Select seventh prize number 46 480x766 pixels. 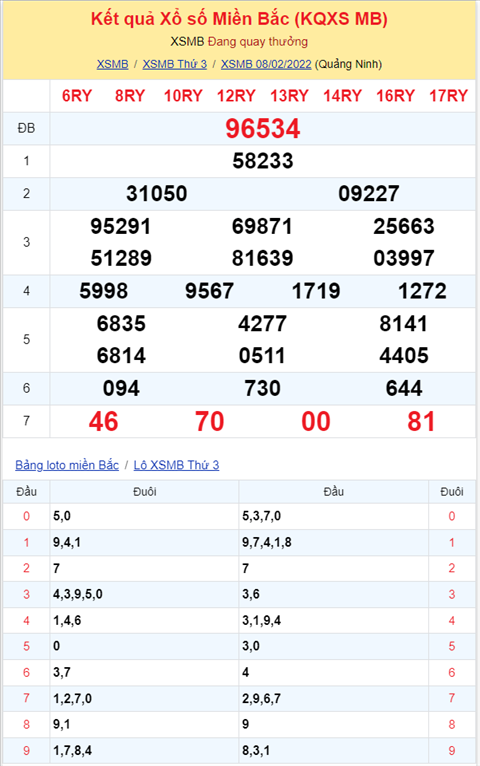tap(104, 422)
